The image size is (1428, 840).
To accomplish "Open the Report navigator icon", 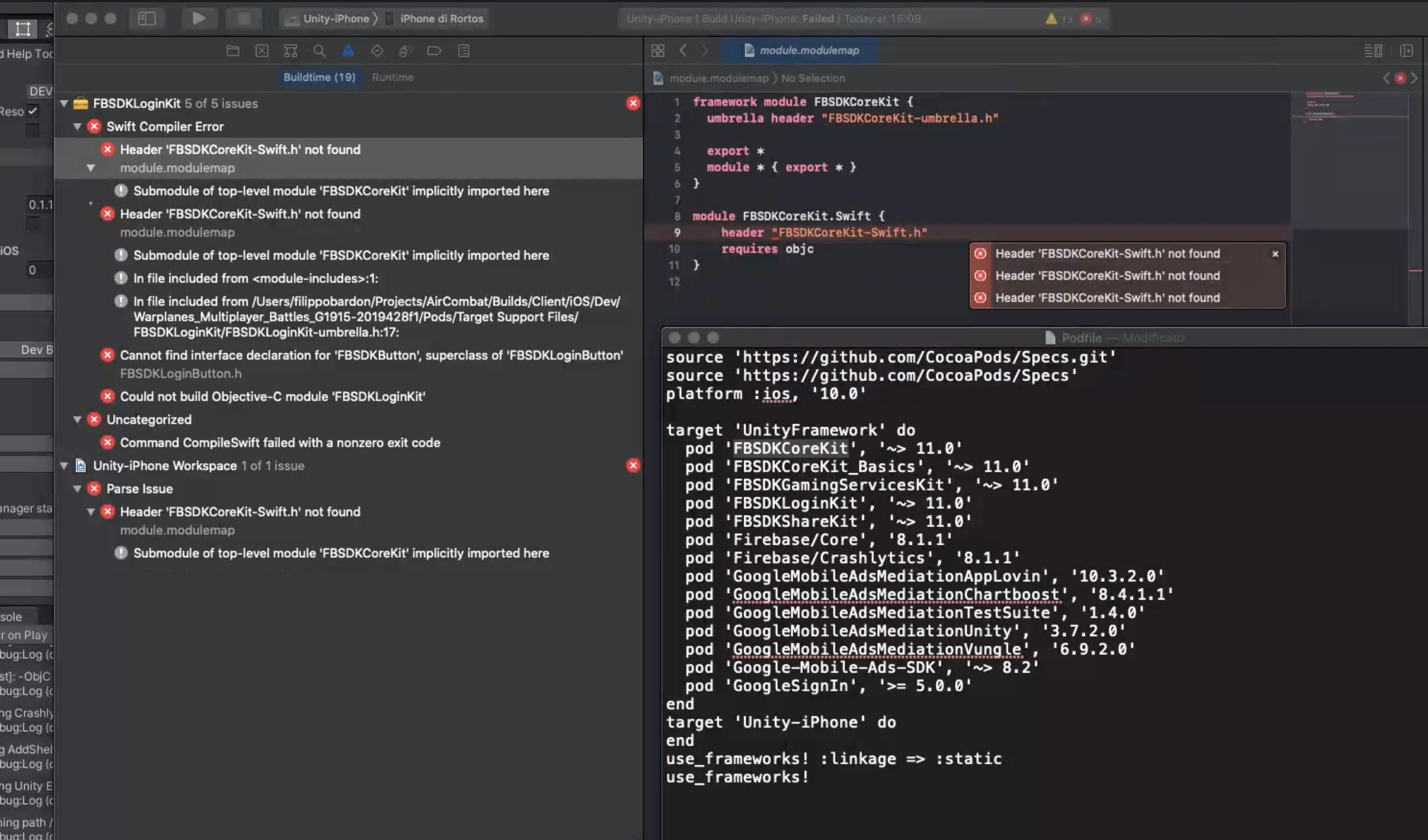I will pos(464,51).
